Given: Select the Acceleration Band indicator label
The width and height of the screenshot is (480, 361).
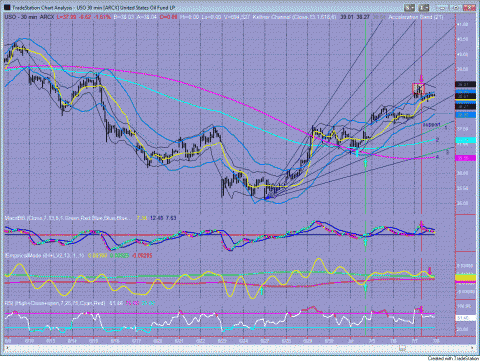Looking at the screenshot, I should click(x=416, y=17).
